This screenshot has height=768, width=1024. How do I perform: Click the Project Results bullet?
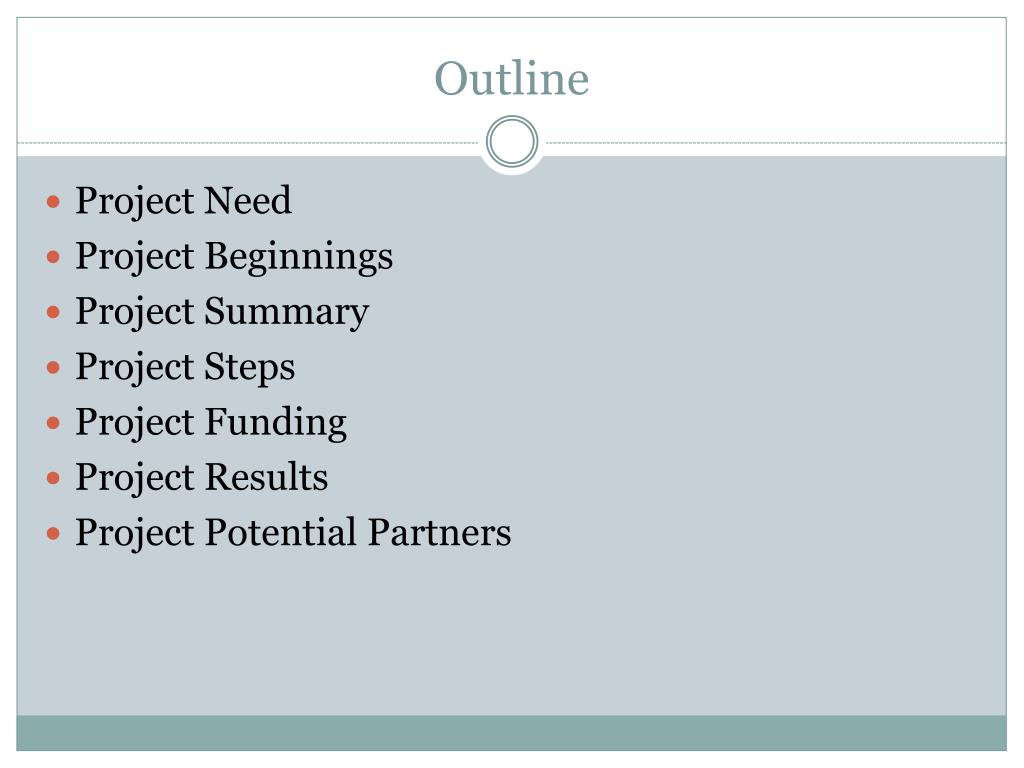202,477
